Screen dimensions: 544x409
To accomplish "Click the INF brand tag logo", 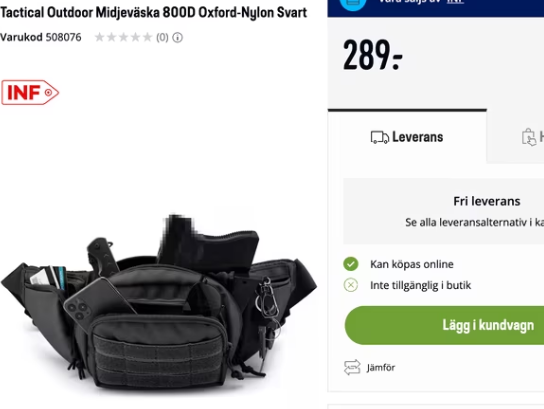I will (30, 92).
